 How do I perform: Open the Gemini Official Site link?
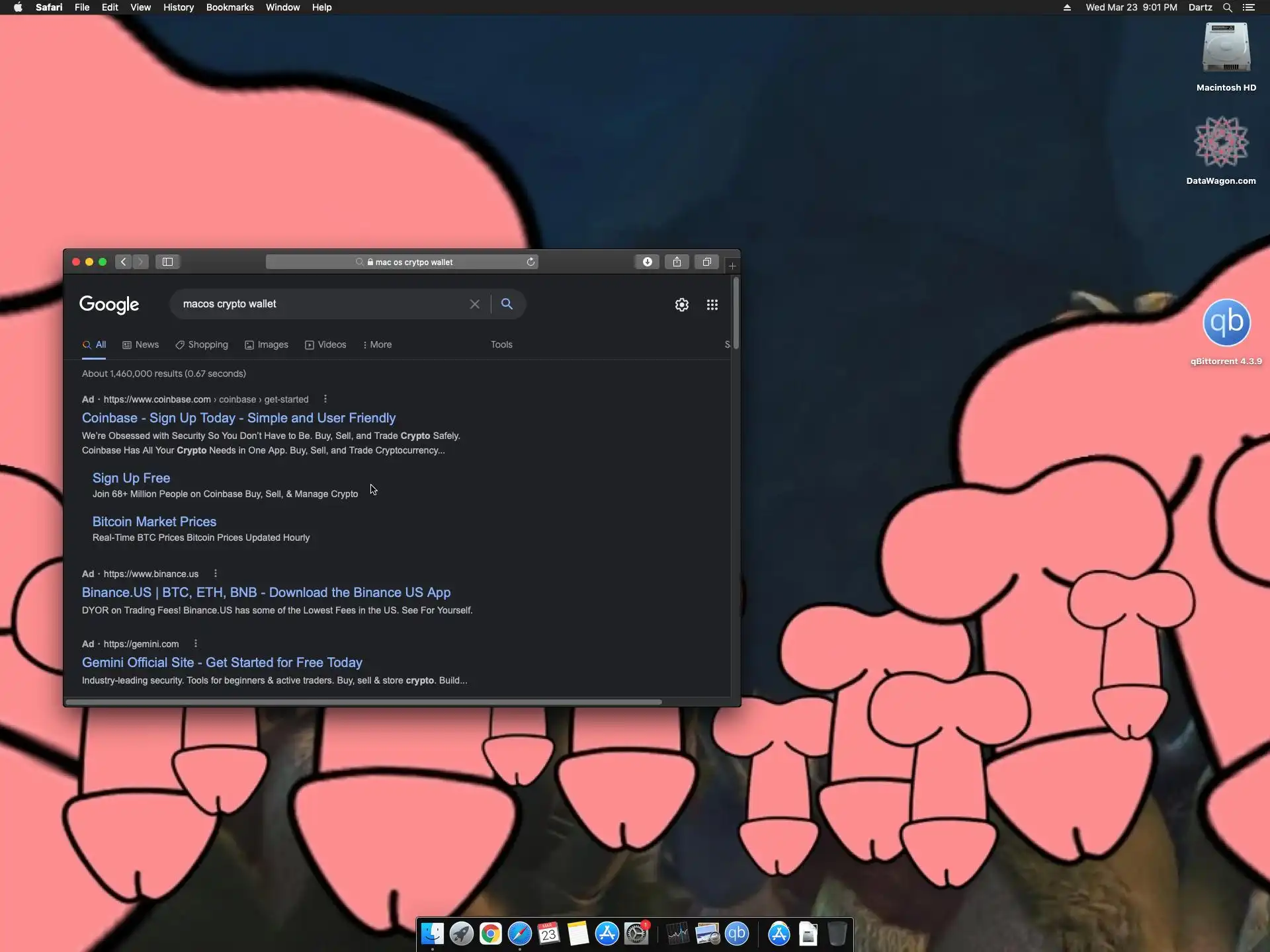coord(222,662)
